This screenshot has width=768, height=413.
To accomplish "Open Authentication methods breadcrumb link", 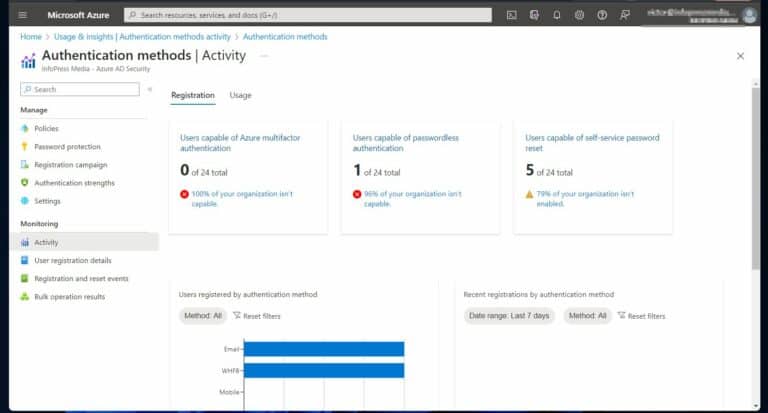I will pyautogui.click(x=285, y=37).
